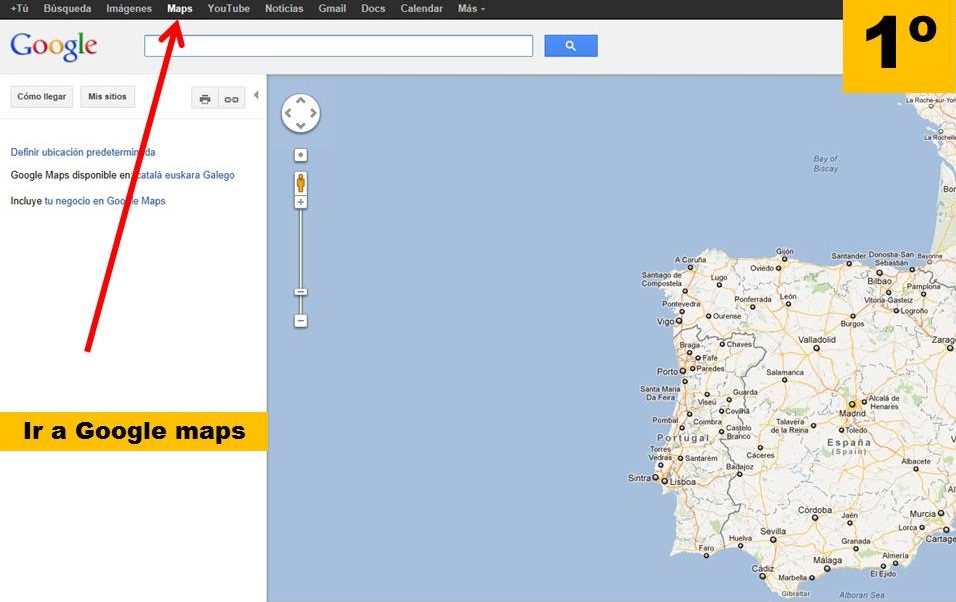Zoom out with the minus button

[x=300, y=321]
